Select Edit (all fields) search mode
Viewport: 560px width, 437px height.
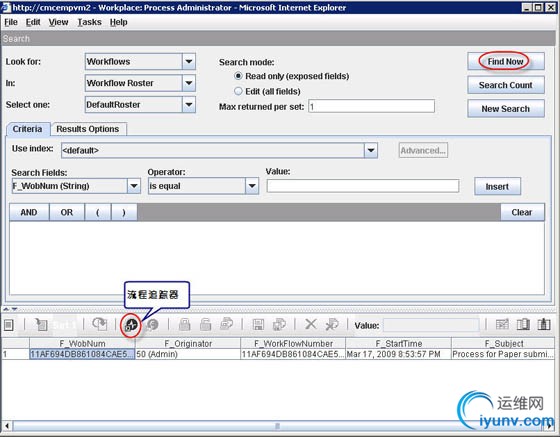pyautogui.click(x=238, y=91)
